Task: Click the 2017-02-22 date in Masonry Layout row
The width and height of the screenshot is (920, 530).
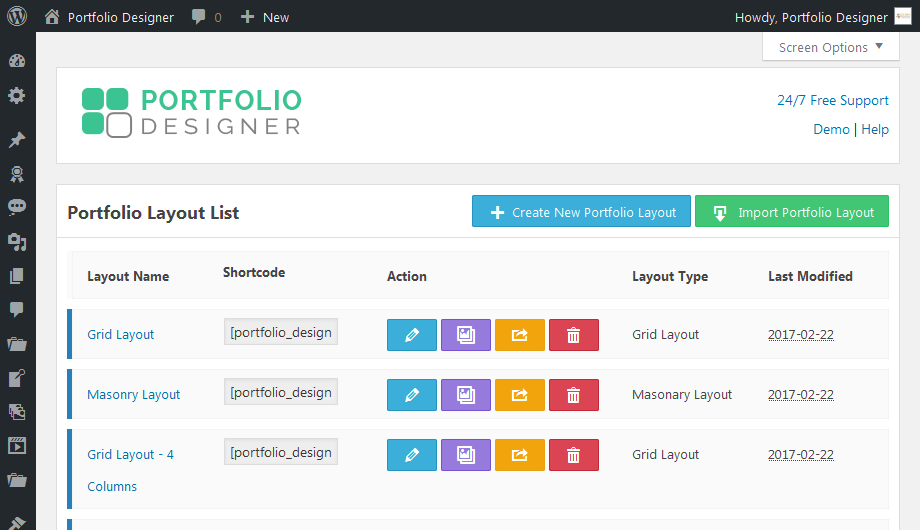Action: [x=800, y=394]
